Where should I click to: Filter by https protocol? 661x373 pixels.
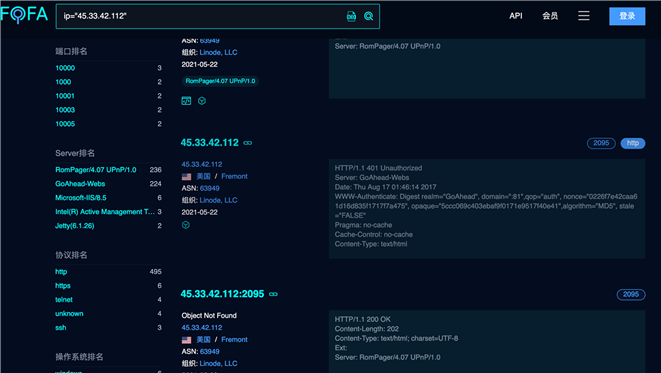(x=63, y=285)
